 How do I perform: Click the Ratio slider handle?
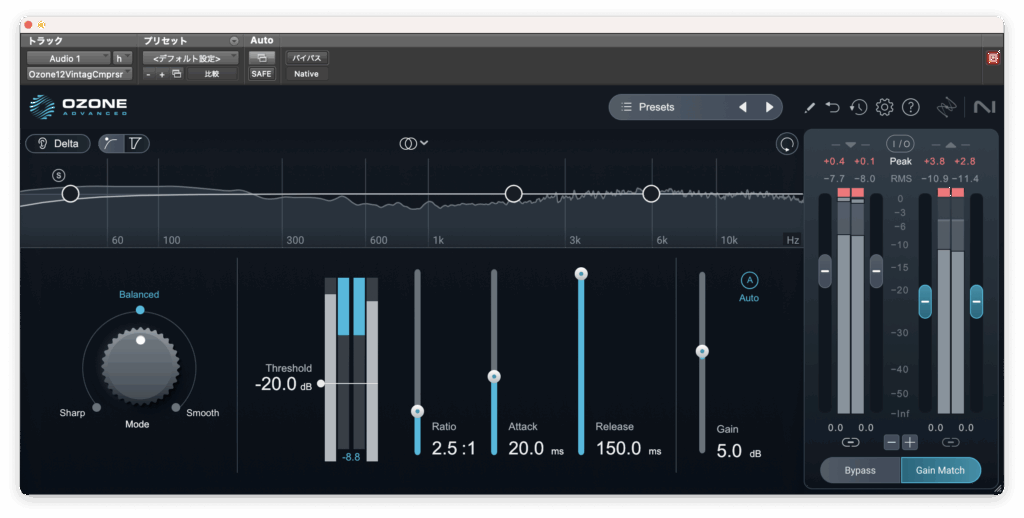click(x=418, y=411)
